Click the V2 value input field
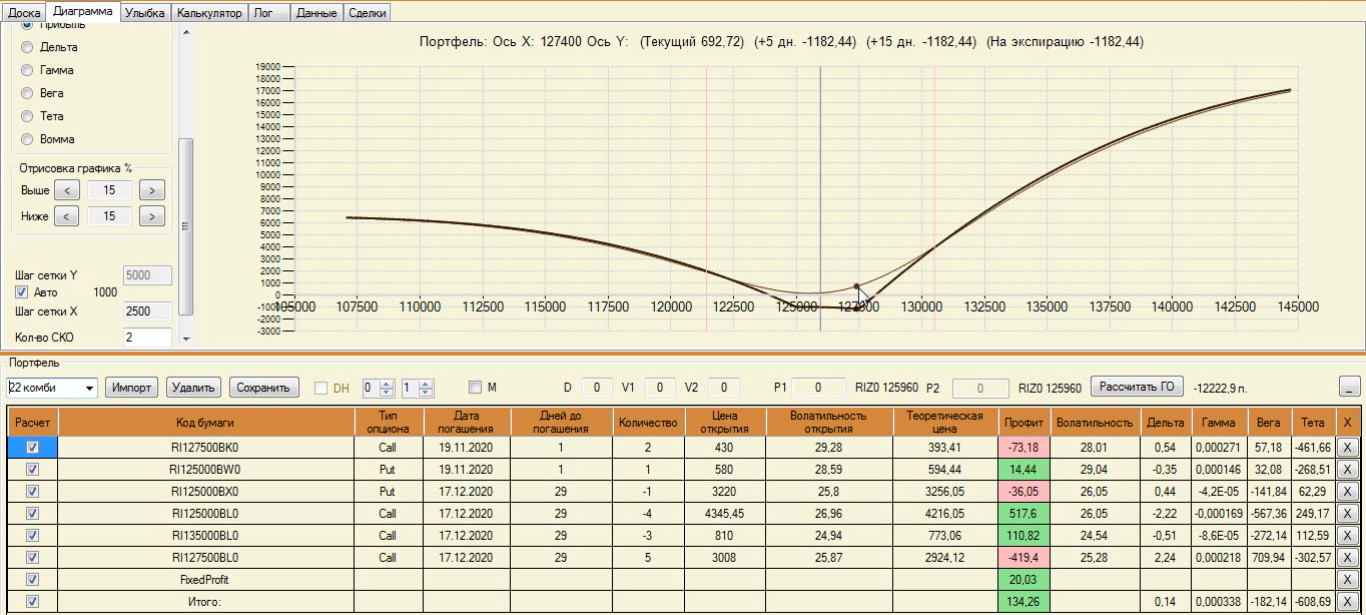1366x615 pixels. pyautogui.click(x=724, y=387)
